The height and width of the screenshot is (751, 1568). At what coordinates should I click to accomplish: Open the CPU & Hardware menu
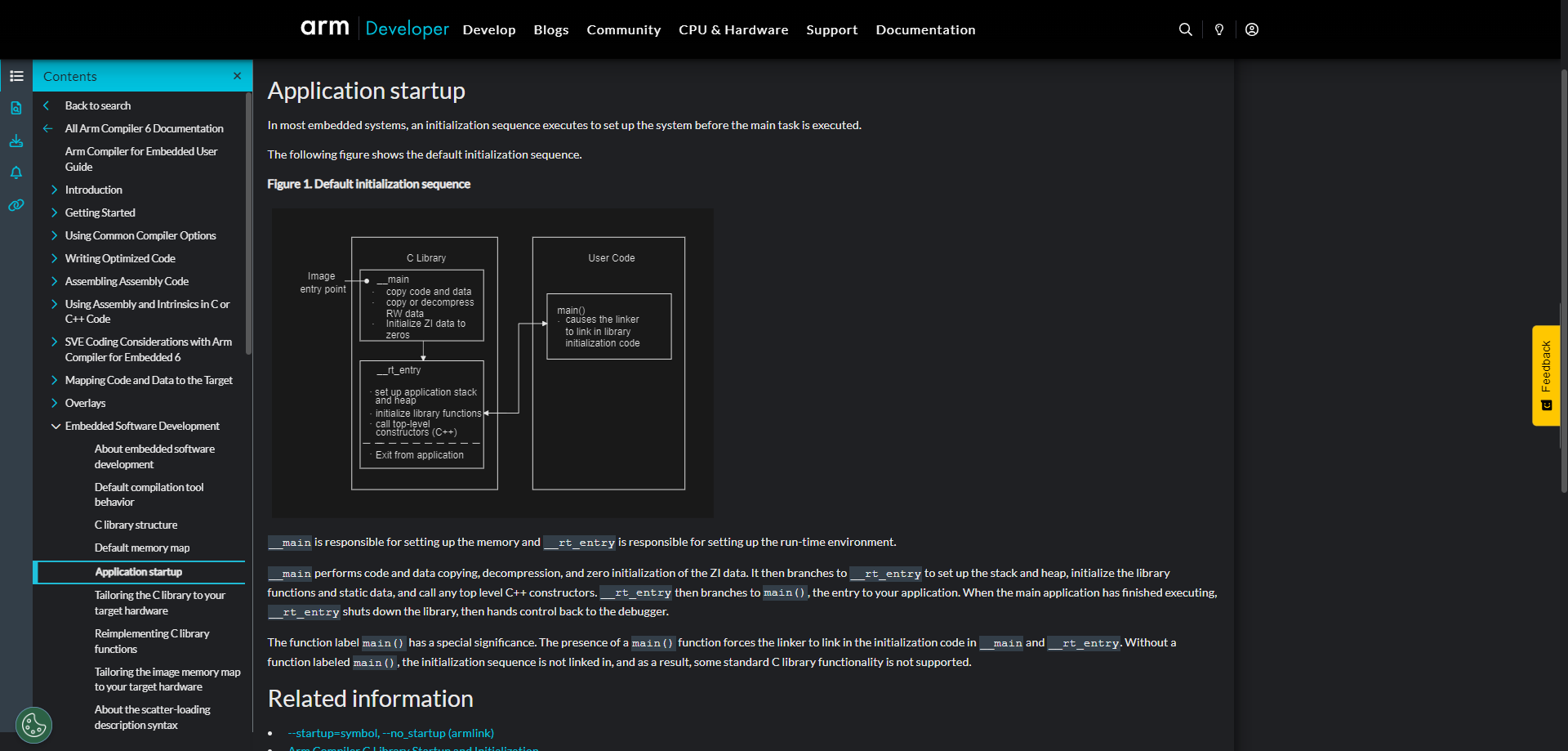733,29
